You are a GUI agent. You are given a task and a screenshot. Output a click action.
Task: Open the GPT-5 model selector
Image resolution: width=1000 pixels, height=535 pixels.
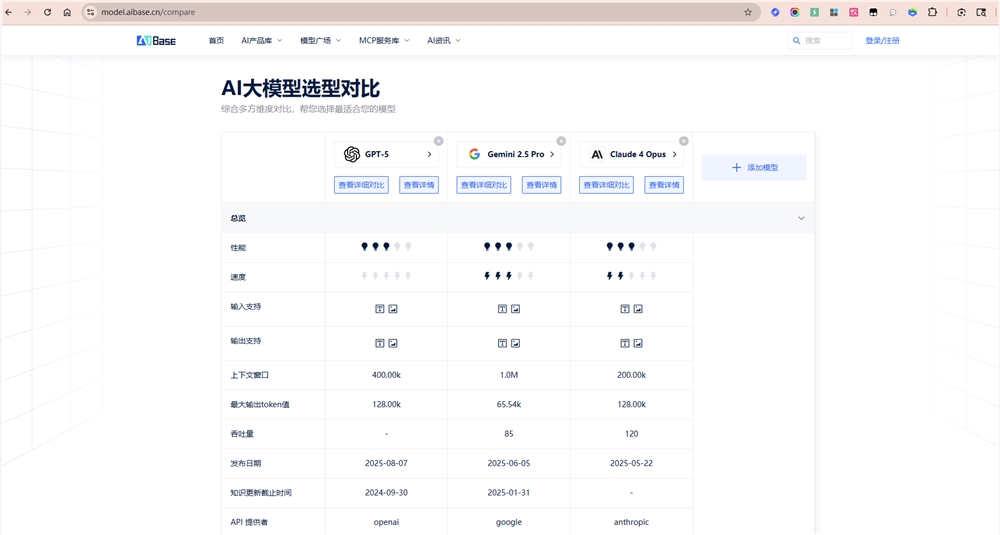(386, 155)
